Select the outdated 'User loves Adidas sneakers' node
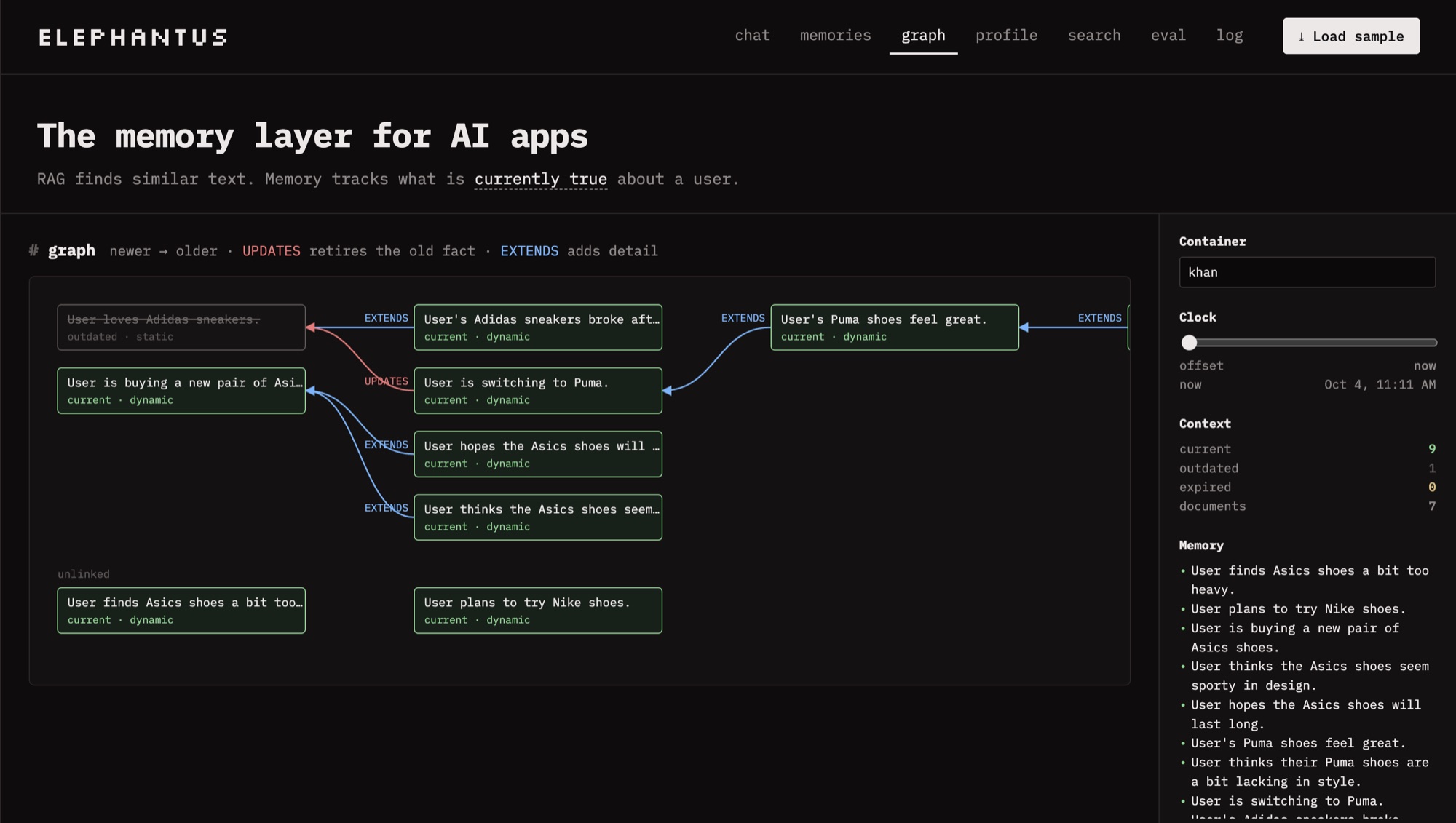1456x823 pixels. [x=181, y=327]
